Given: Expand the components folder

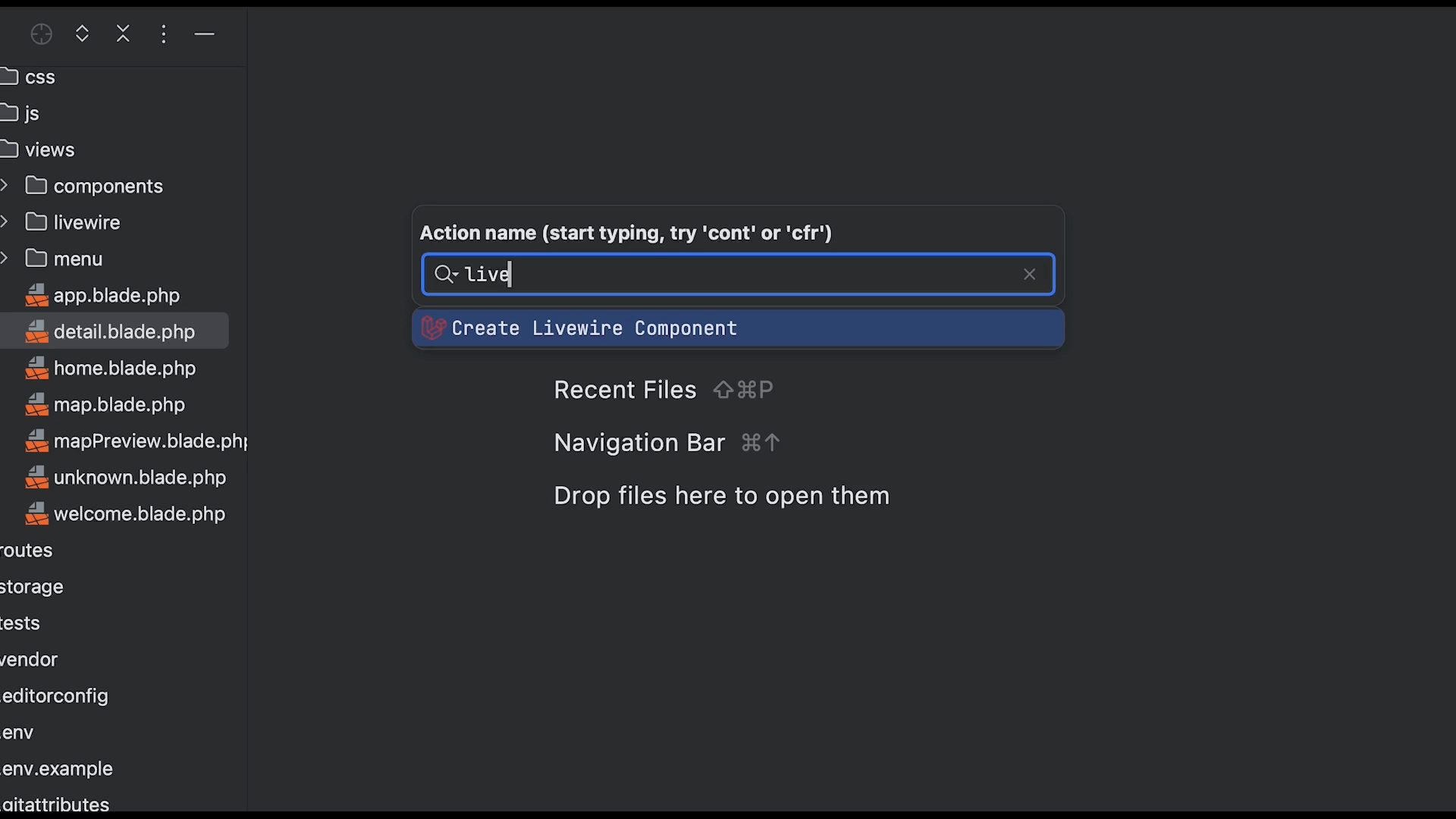Looking at the screenshot, I should [x=5, y=186].
